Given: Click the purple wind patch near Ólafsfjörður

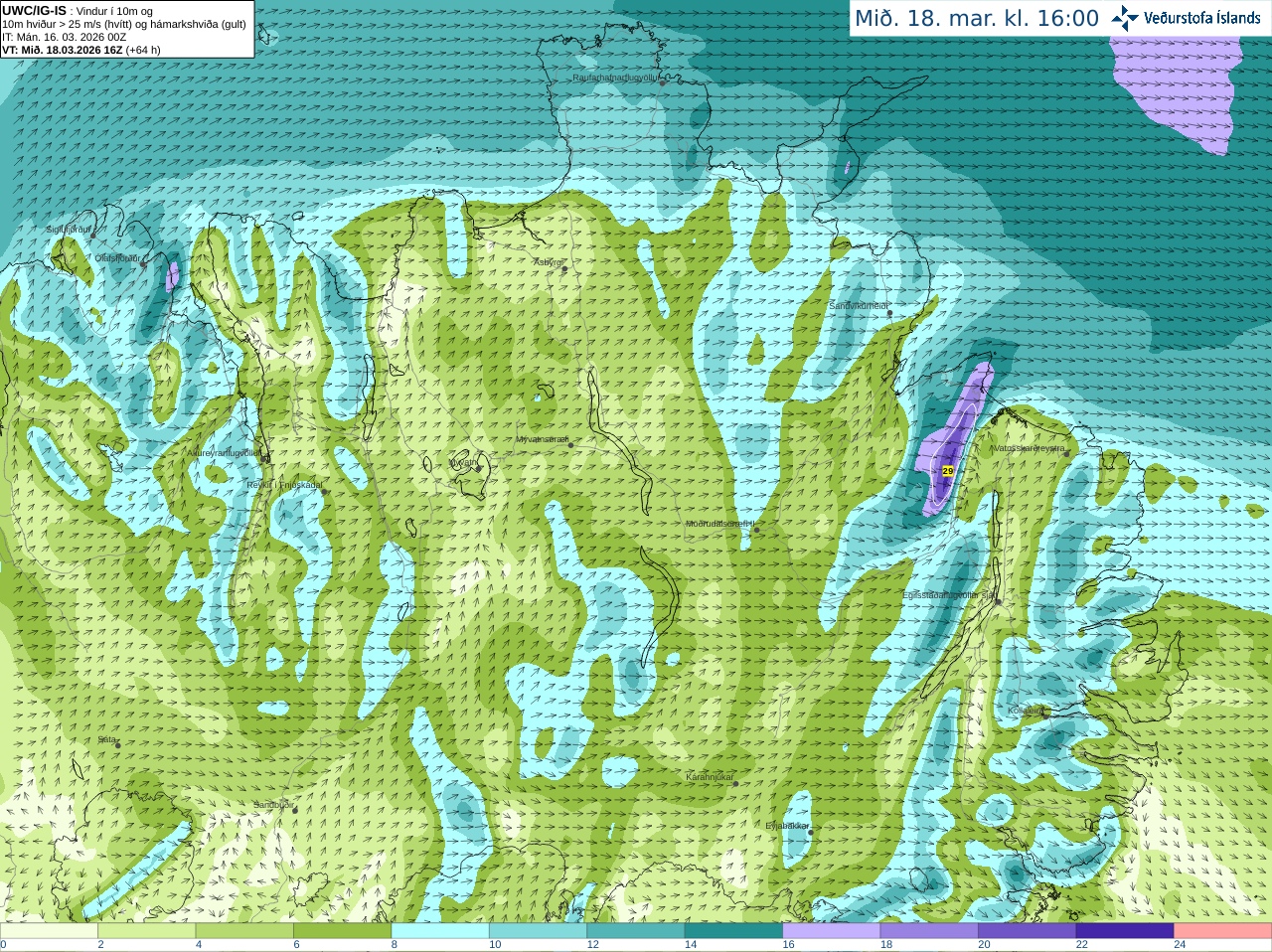Looking at the screenshot, I should point(172,275).
